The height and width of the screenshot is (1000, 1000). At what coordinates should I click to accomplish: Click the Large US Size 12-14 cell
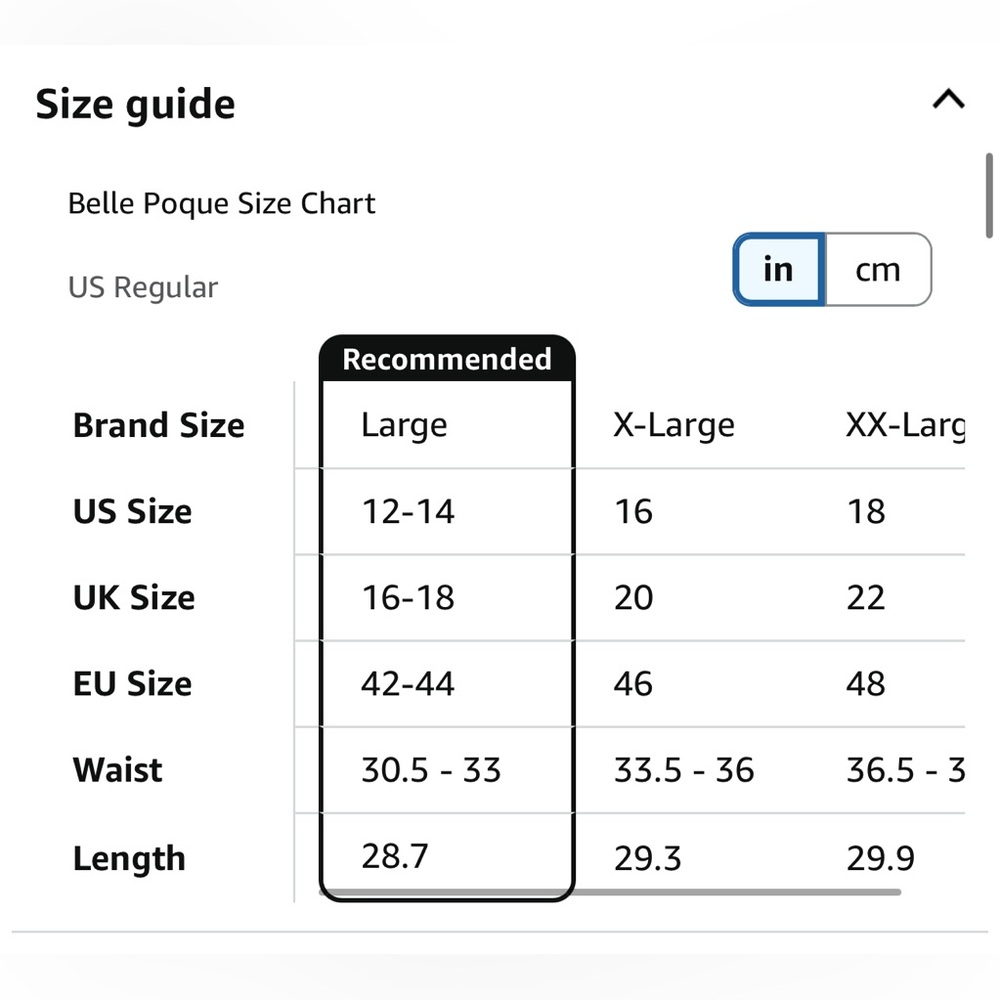click(408, 512)
